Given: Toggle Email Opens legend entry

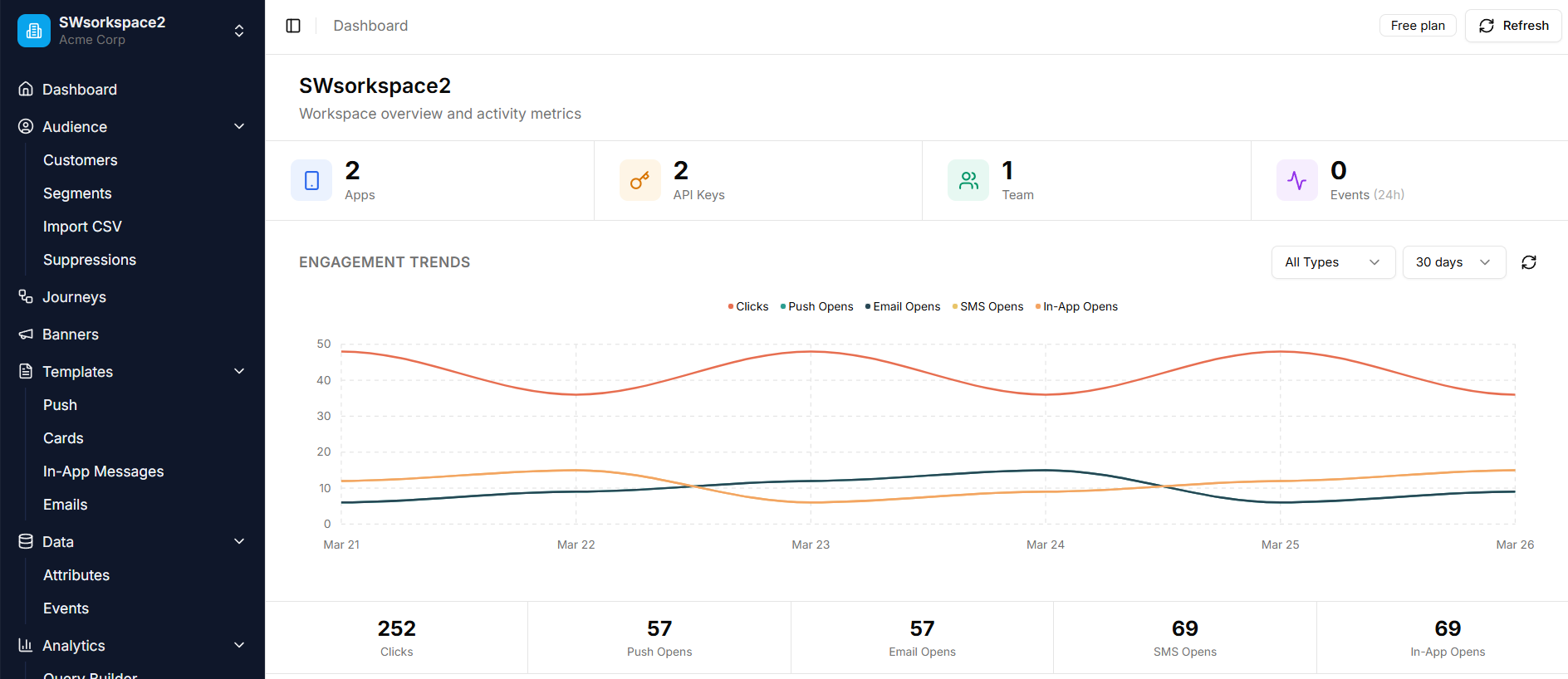Looking at the screenshot, I should [x=903, y=307].
